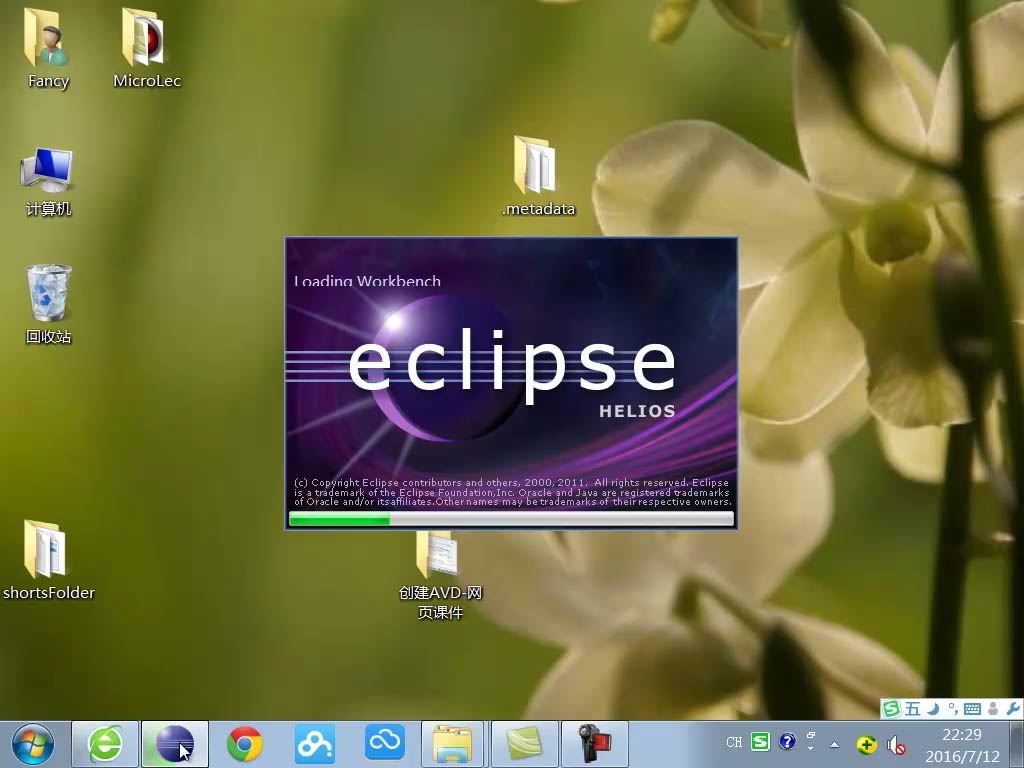
Task: Open the red camcorder recorder taskbar icon
Action: coord(594,744)
